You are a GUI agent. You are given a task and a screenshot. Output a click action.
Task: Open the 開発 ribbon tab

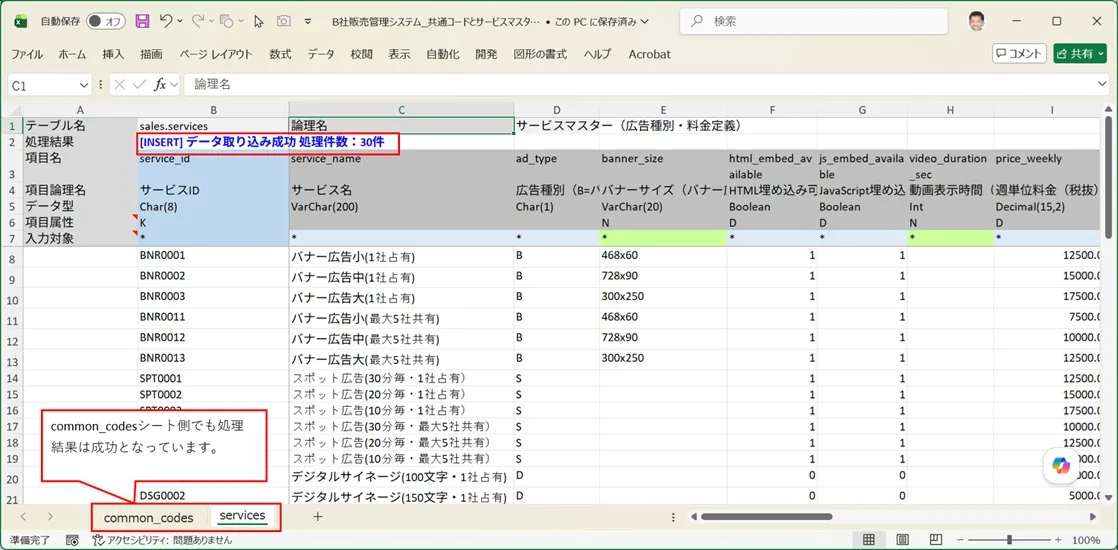click(486, 54)
